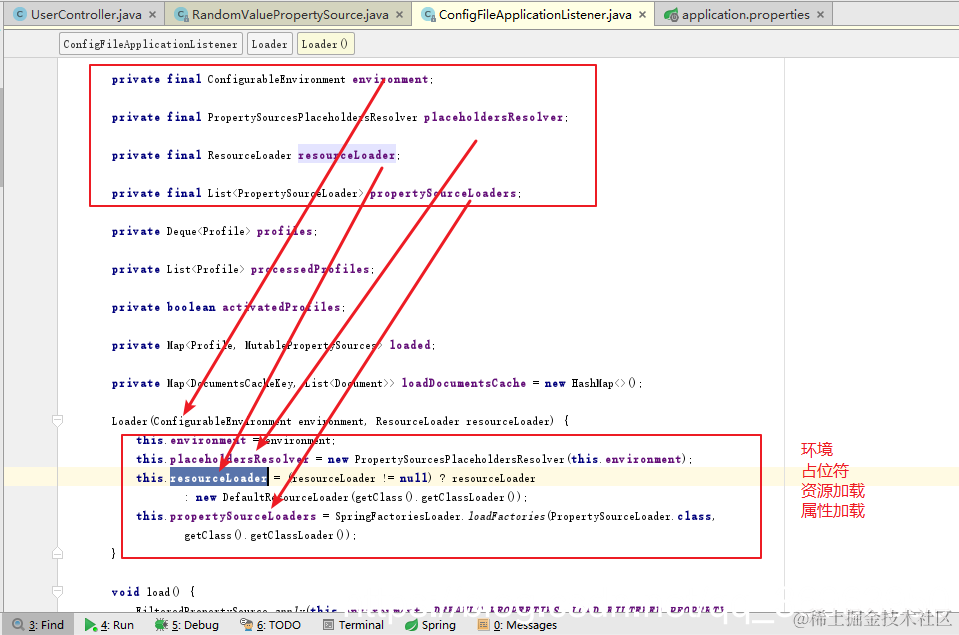Click Loader constructor closing fold marker
Image resolution: width=959 pixels, height=635 pixels.
tap(57, 553)
